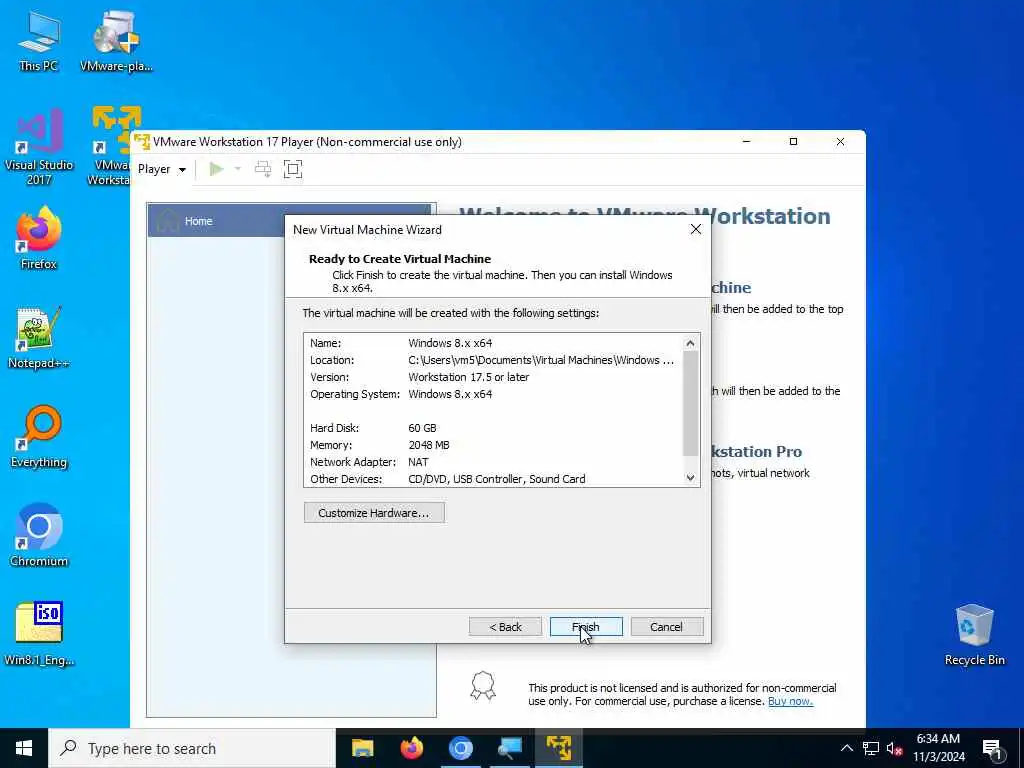Expand the power options arrow beside play

click(238, 169)
